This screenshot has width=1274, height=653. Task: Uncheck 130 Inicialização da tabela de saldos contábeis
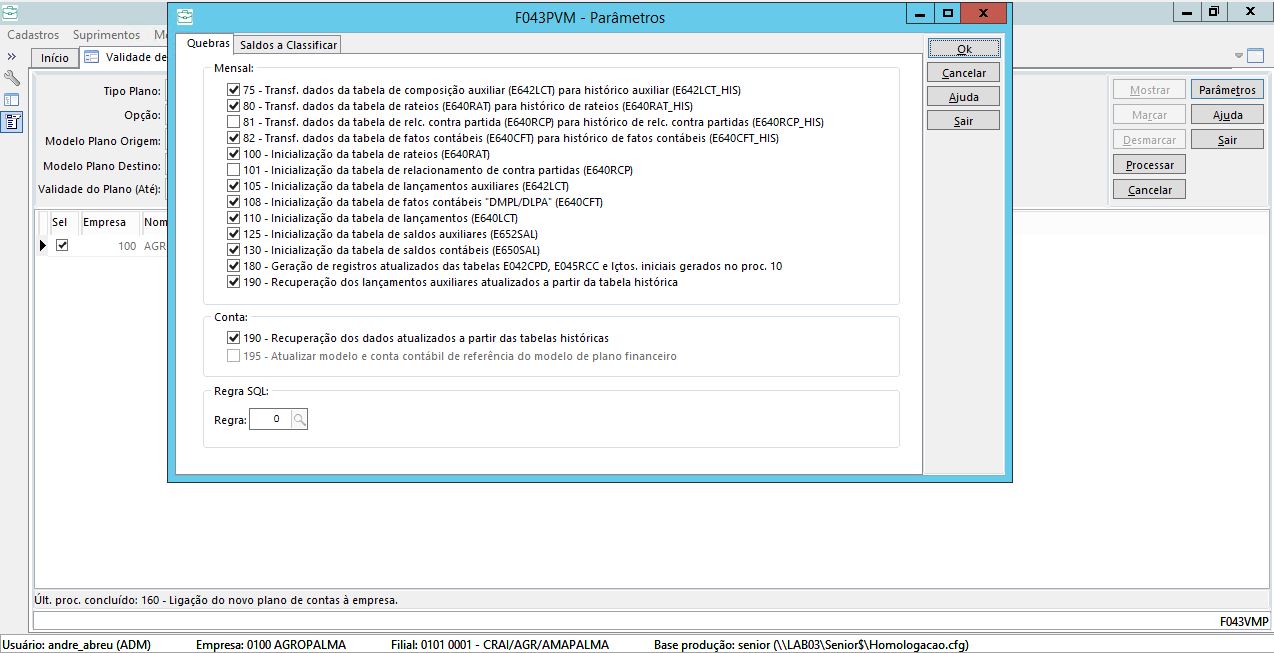tap(233, 250)
